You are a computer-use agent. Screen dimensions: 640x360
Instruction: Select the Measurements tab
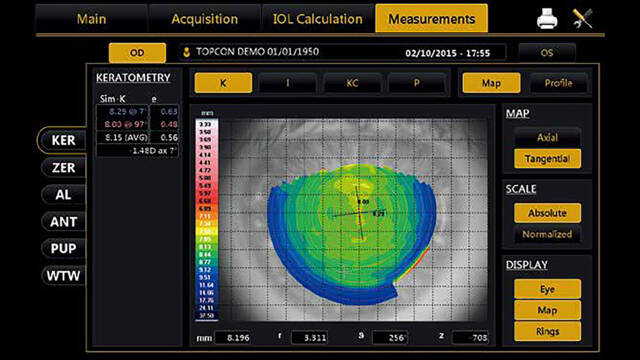point(431,19)
